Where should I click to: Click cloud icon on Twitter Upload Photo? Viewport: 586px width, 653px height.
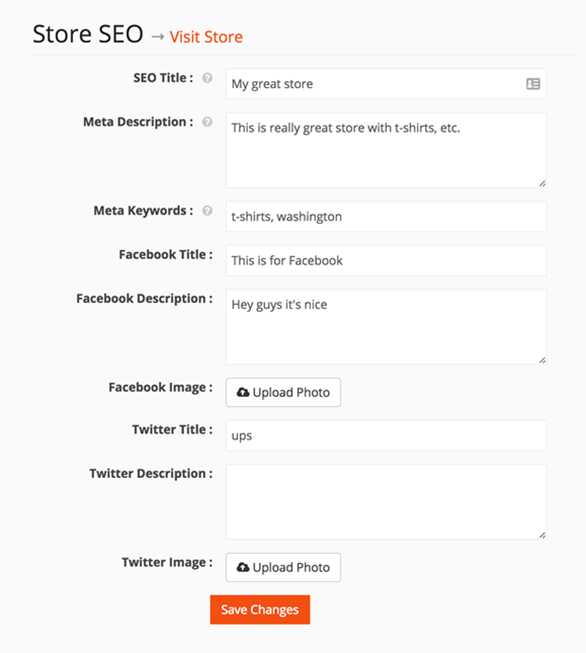click(243, 567)
